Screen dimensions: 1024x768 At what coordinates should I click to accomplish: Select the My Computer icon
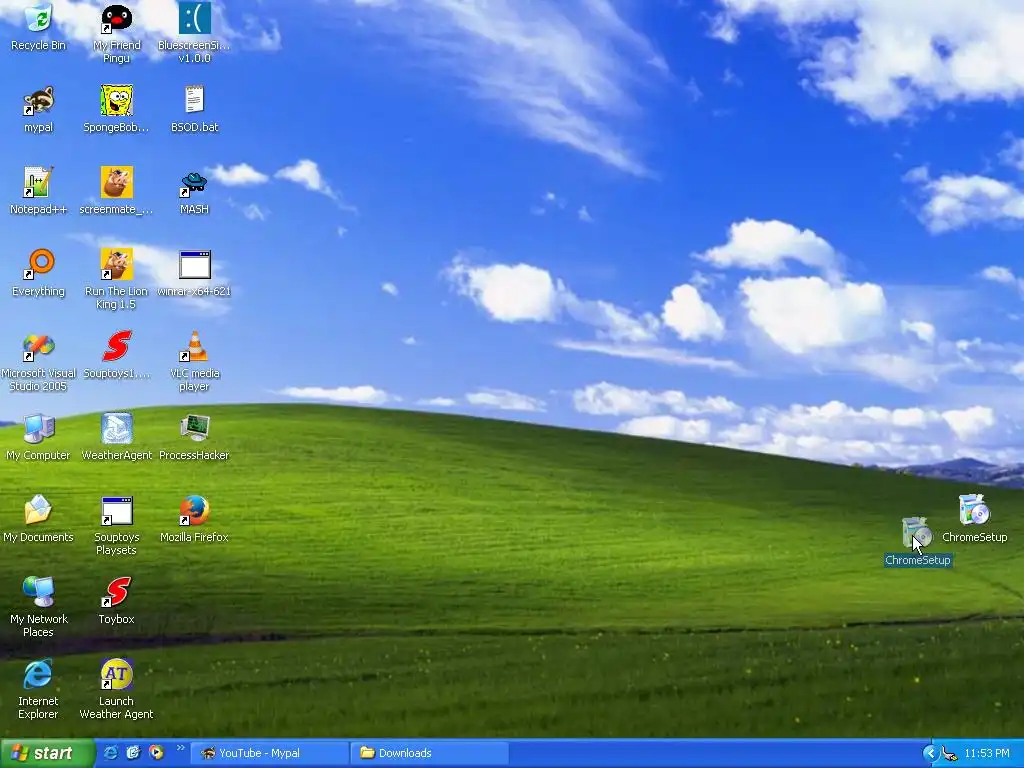(x=39, y=437)
